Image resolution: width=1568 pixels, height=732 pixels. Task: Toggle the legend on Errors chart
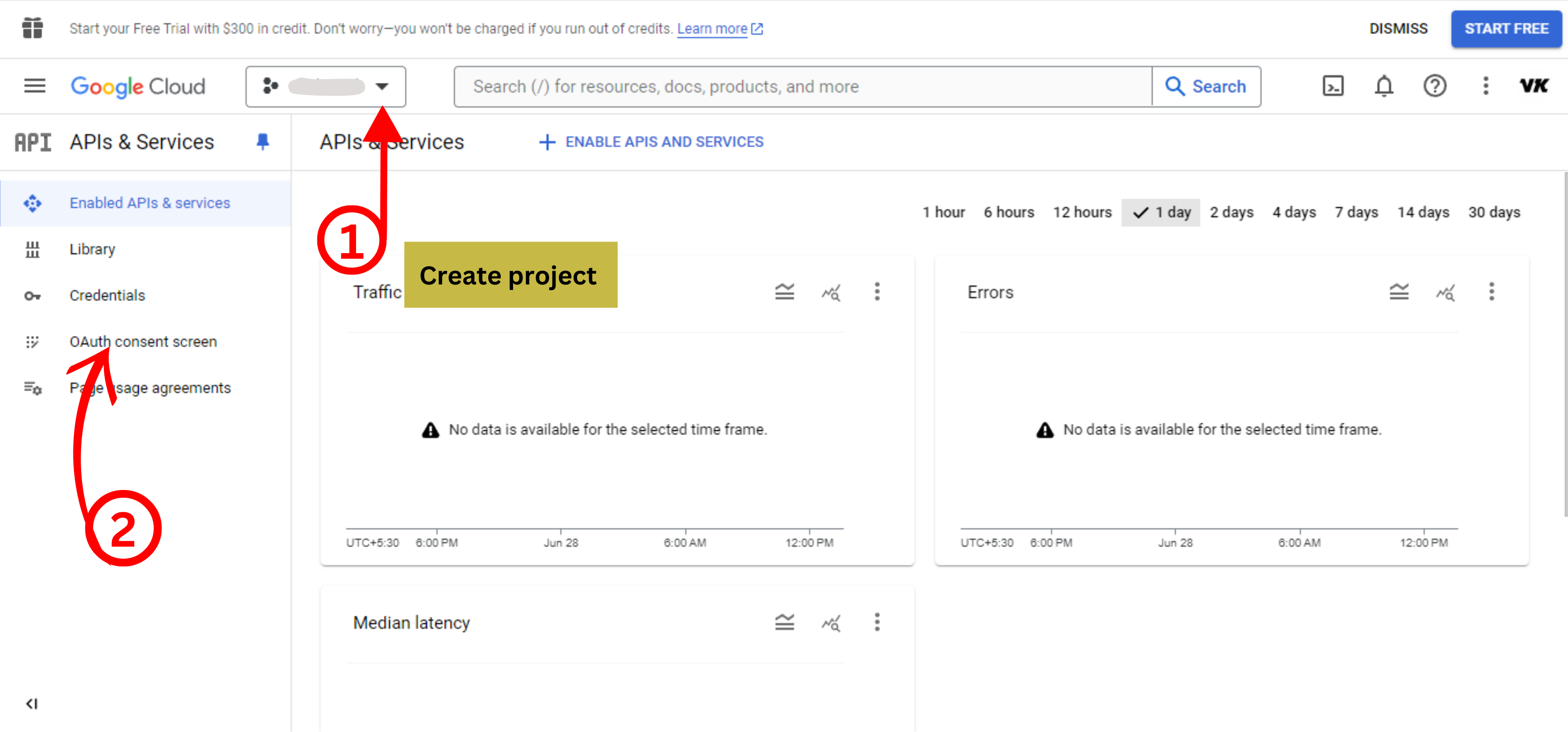(x=1399, y=292)
